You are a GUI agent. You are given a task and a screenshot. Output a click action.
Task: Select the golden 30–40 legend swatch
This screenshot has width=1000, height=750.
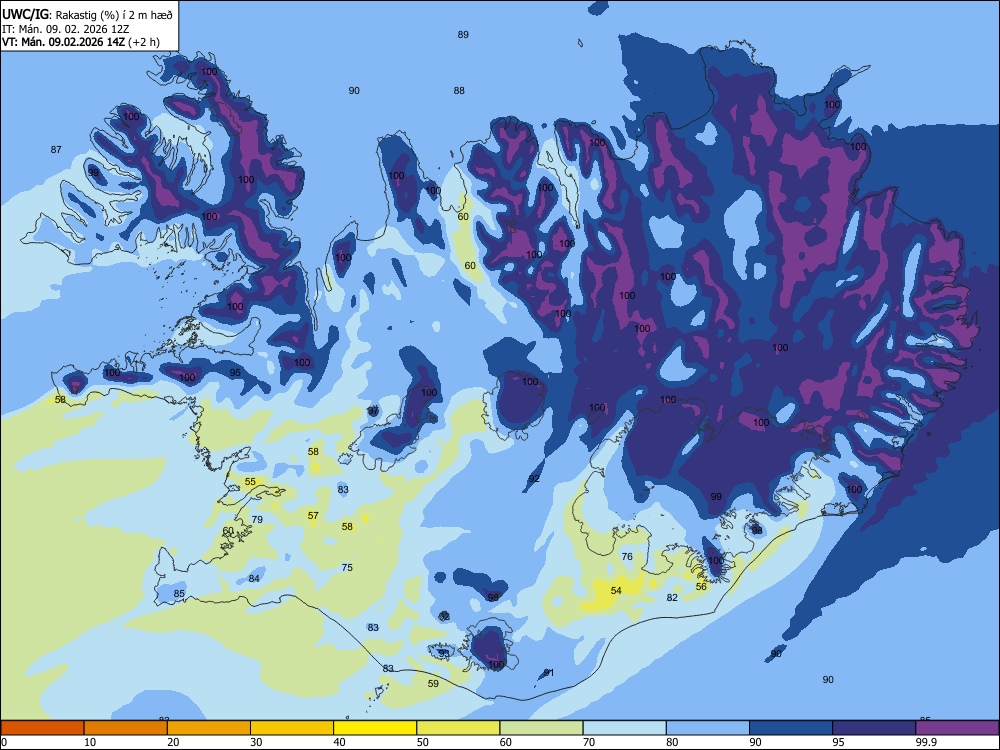tap(292, 728)
